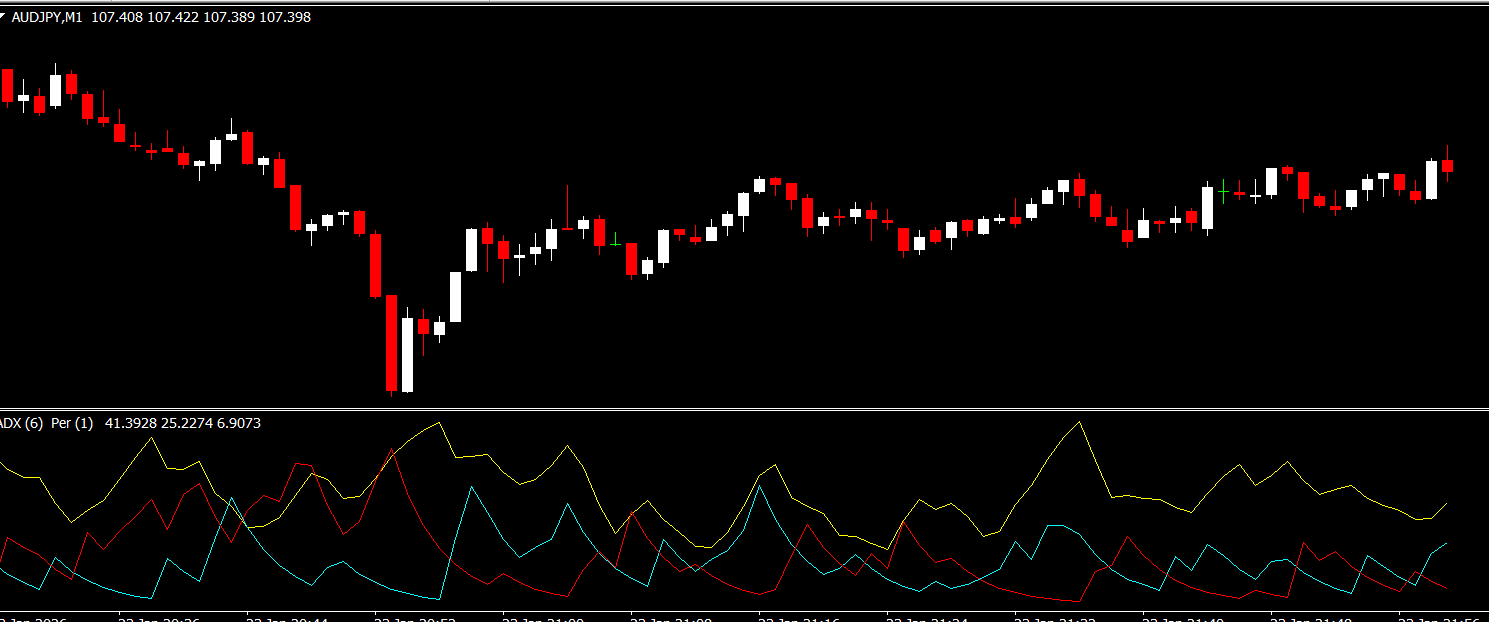Click the close price value 107.398

284,17
